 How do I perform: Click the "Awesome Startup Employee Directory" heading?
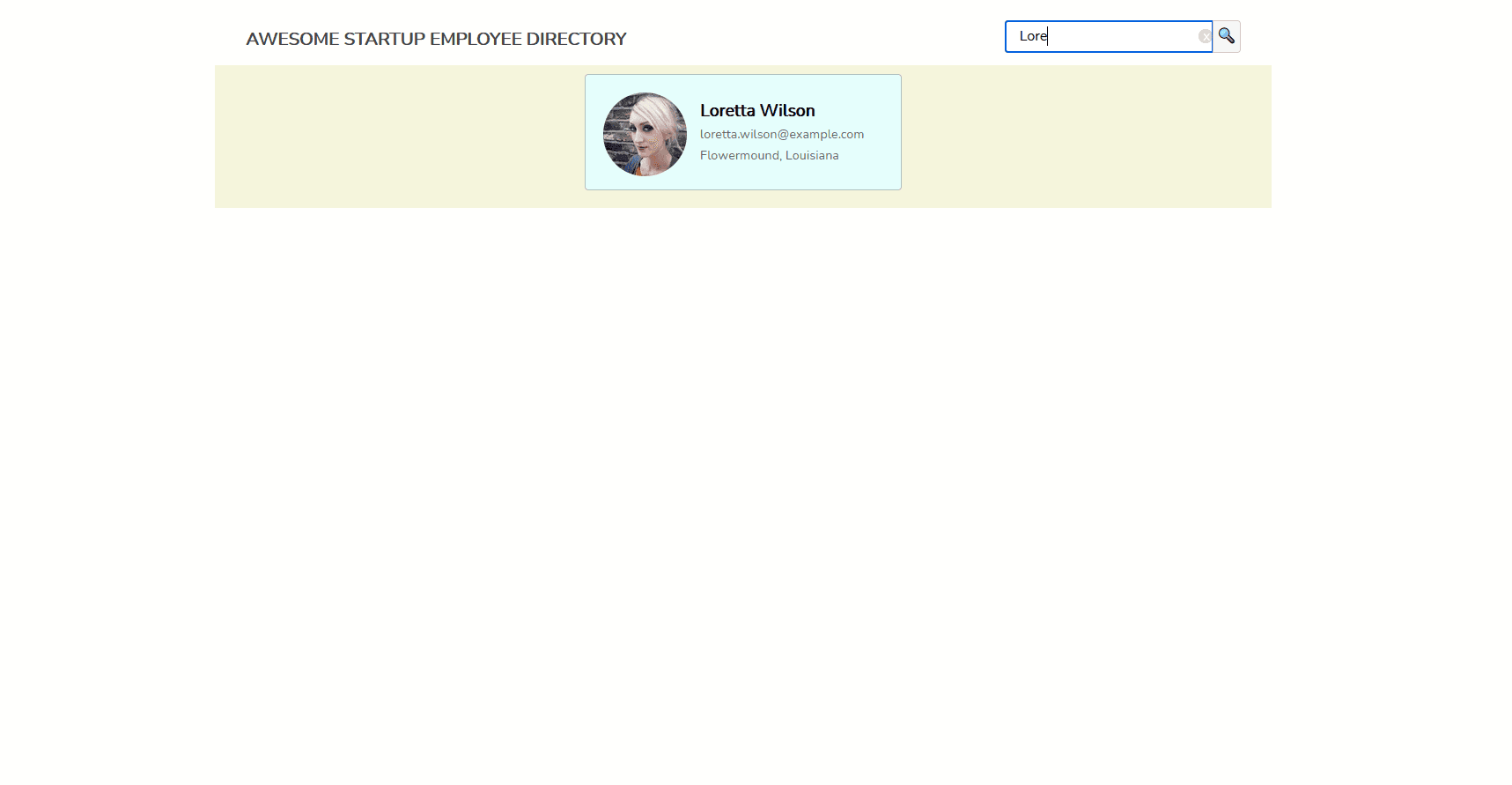(436, 39)
